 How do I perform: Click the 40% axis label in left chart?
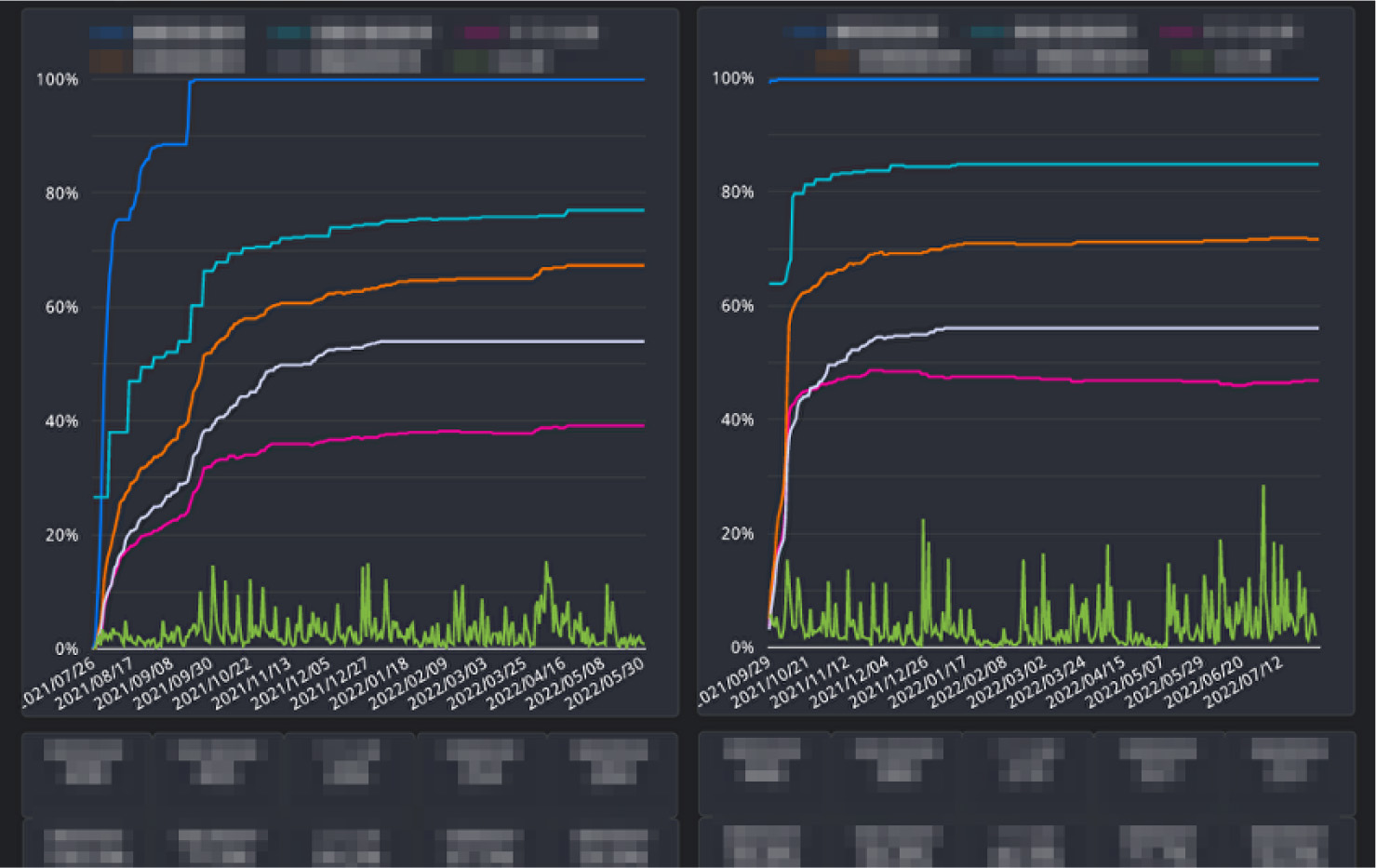(61, 421)
